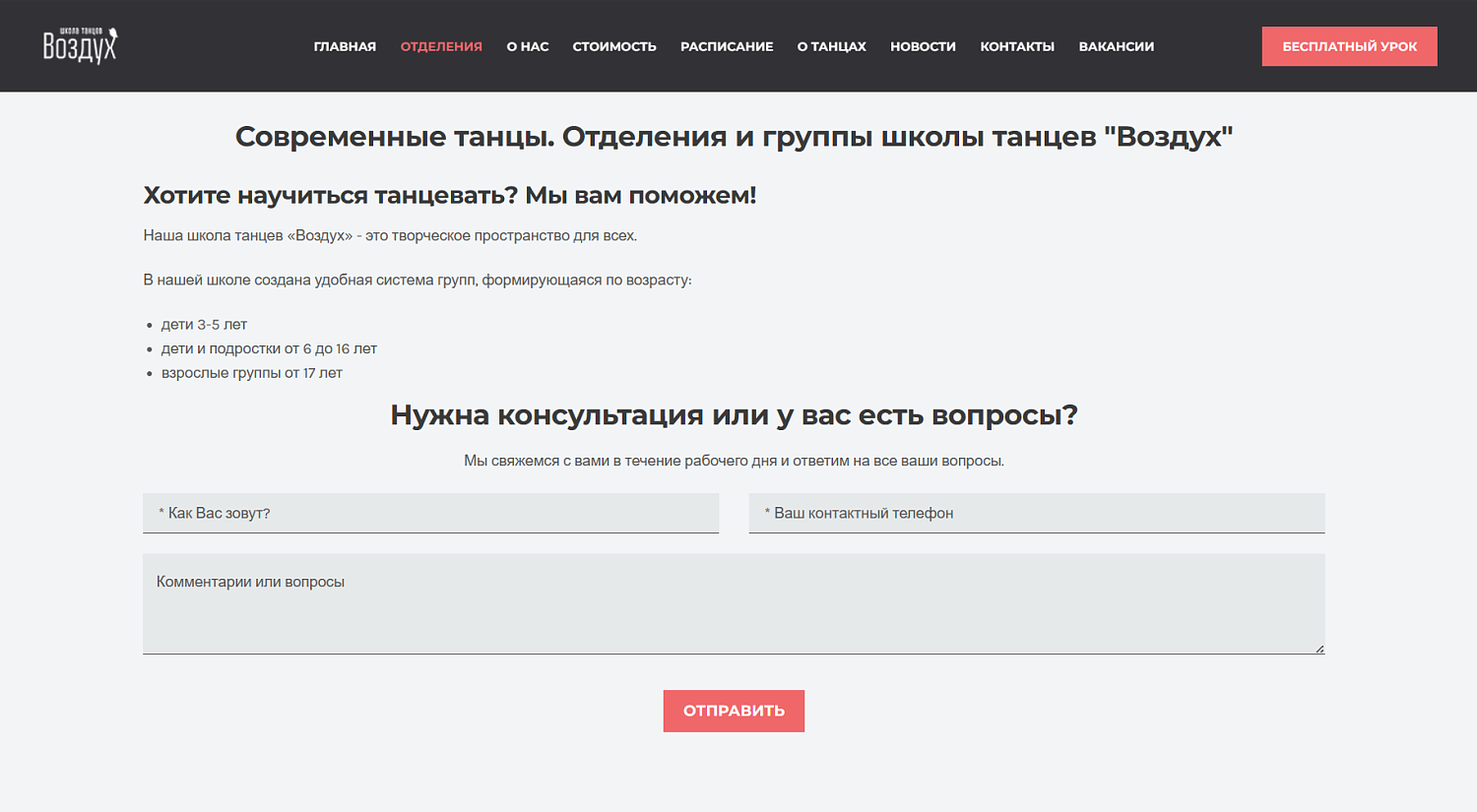
Task: Go to the КОНТАКТЫ page
Action: coord(1017,46)
